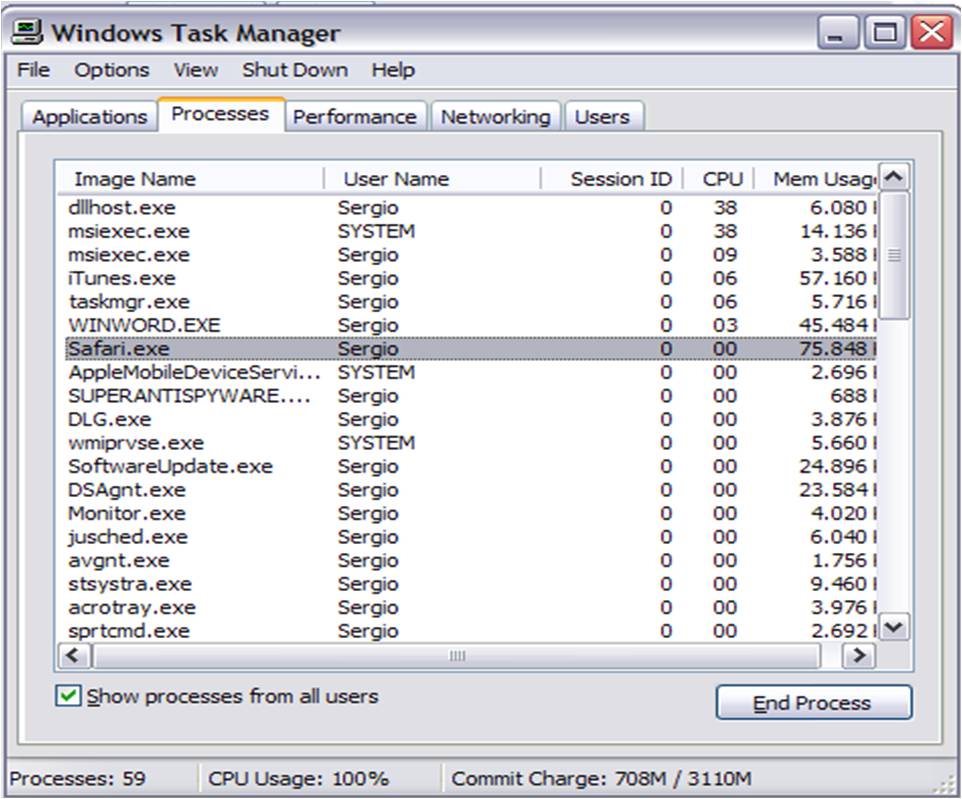Select the dllhost.exe process
The height and width of the screenshot is (799, 962).
tap(471, 207)
